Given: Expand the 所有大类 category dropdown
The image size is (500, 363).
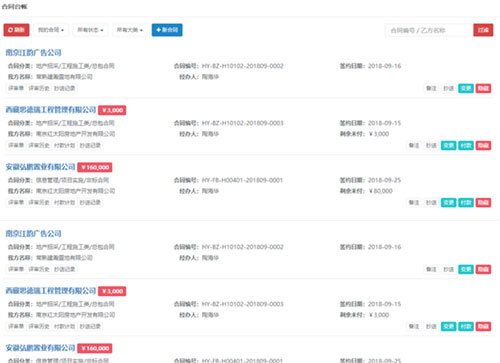Looking at the screenshot, I should 130,30.
